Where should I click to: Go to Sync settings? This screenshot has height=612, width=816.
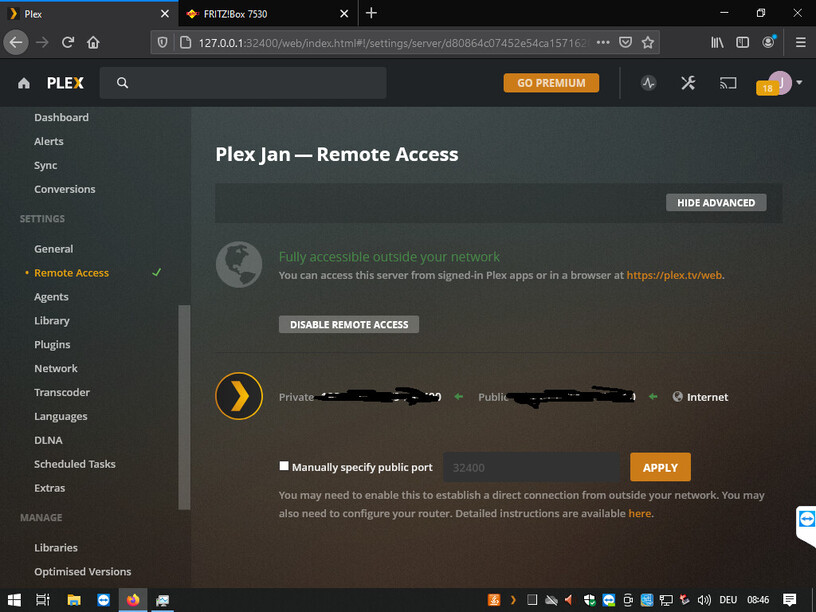46,165
